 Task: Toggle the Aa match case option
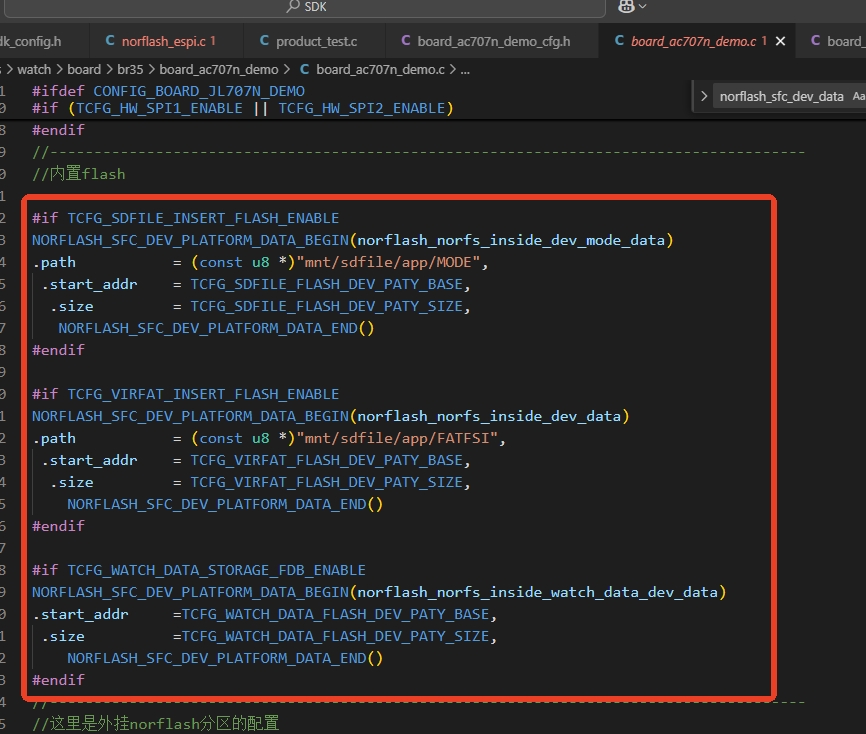click(x=859, y=97)
